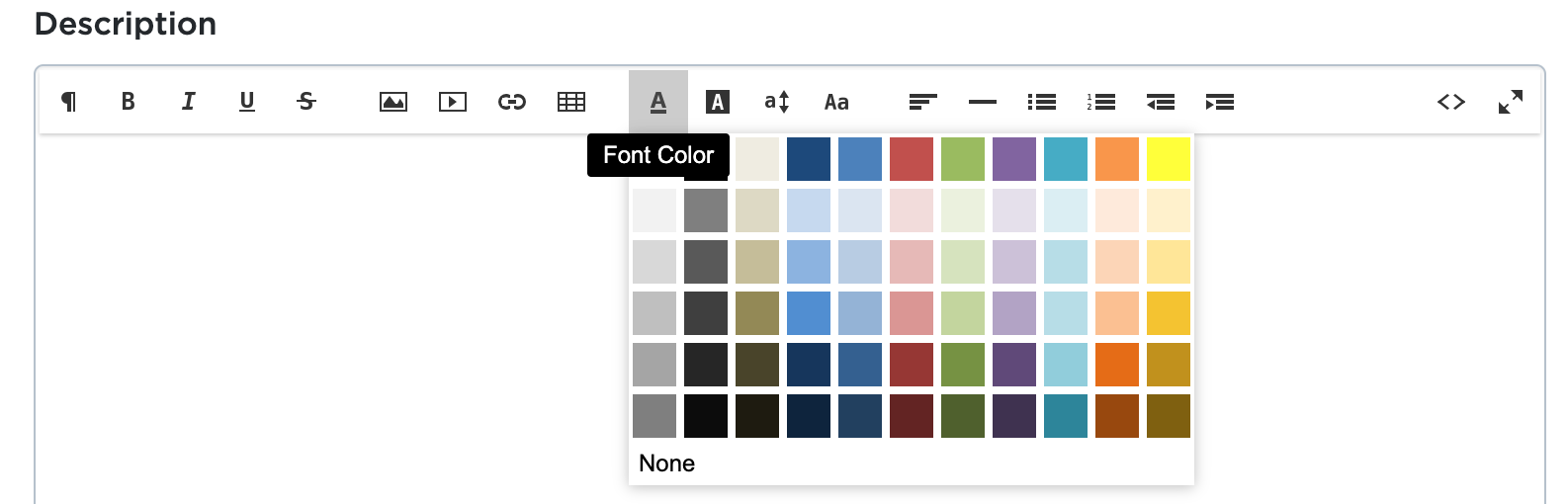Insert a link with chain icon
This screenshot has height=504, width=1568.
point(512,102)
